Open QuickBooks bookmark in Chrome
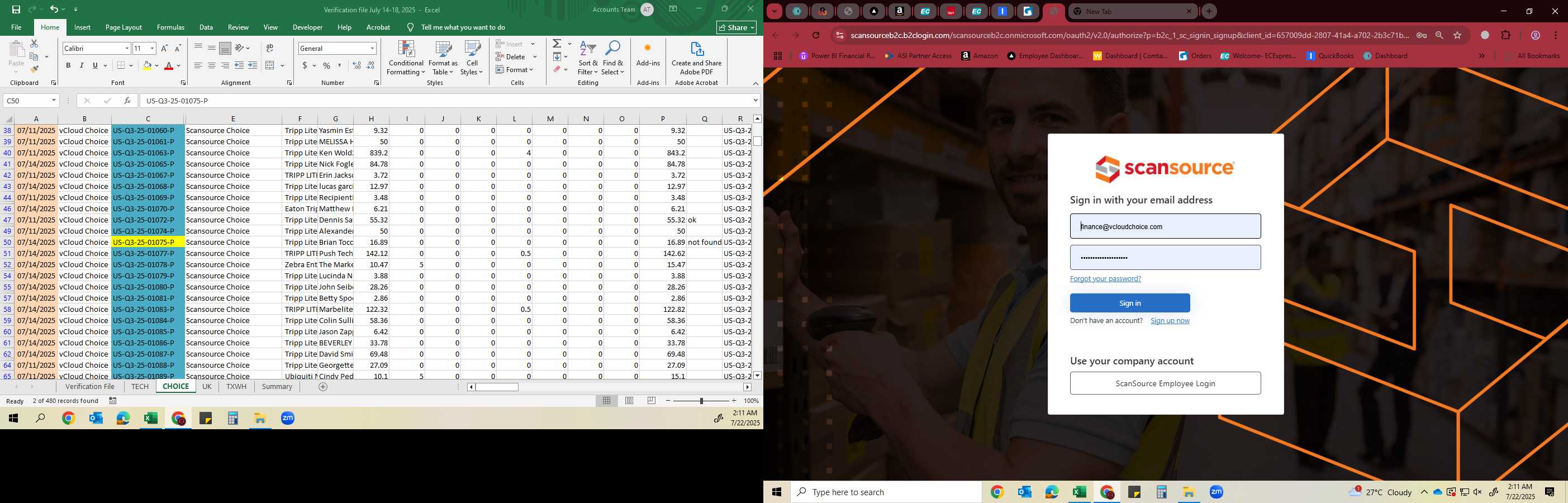 click(x=1330, y=55)
